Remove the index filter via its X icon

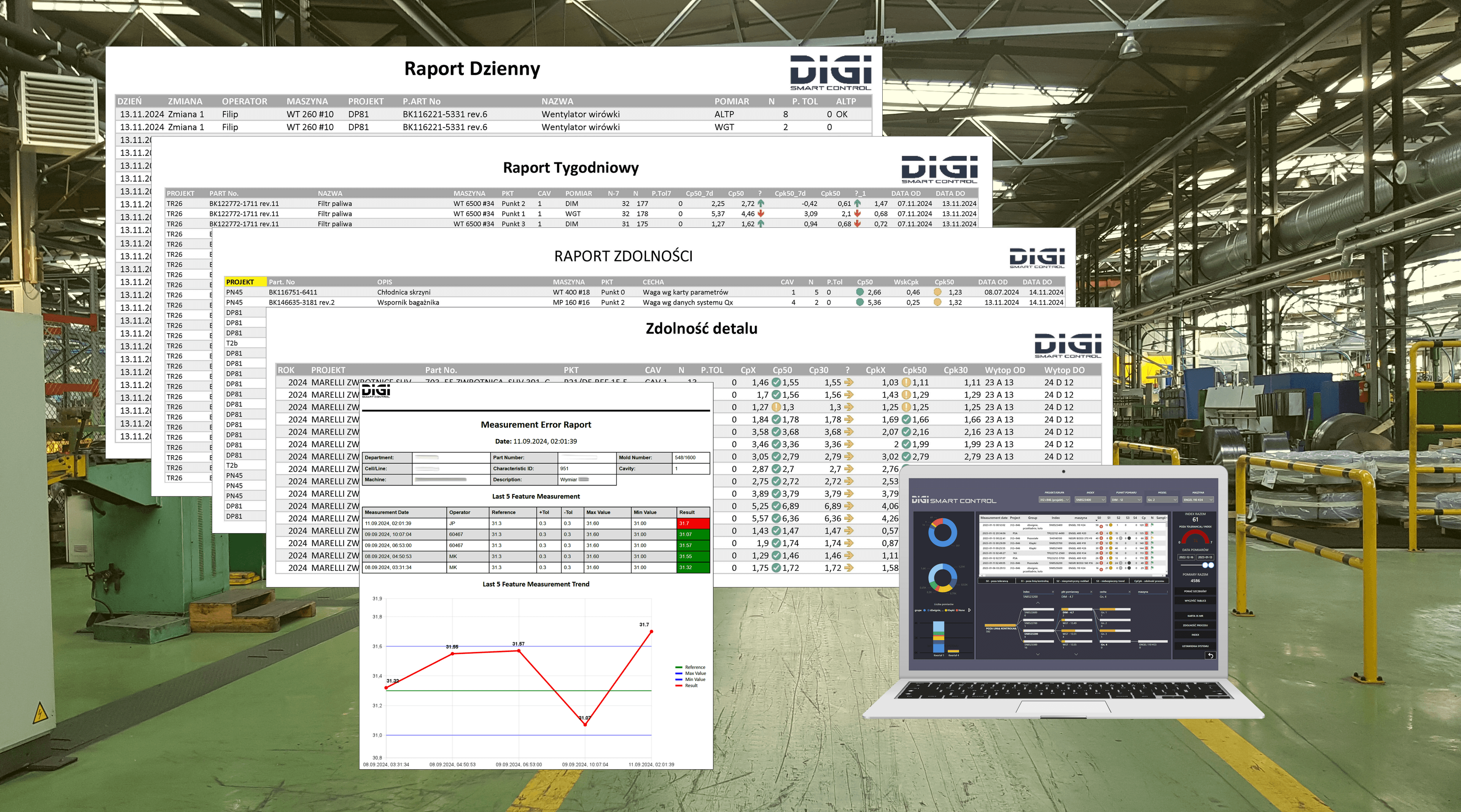point(1053,592)
